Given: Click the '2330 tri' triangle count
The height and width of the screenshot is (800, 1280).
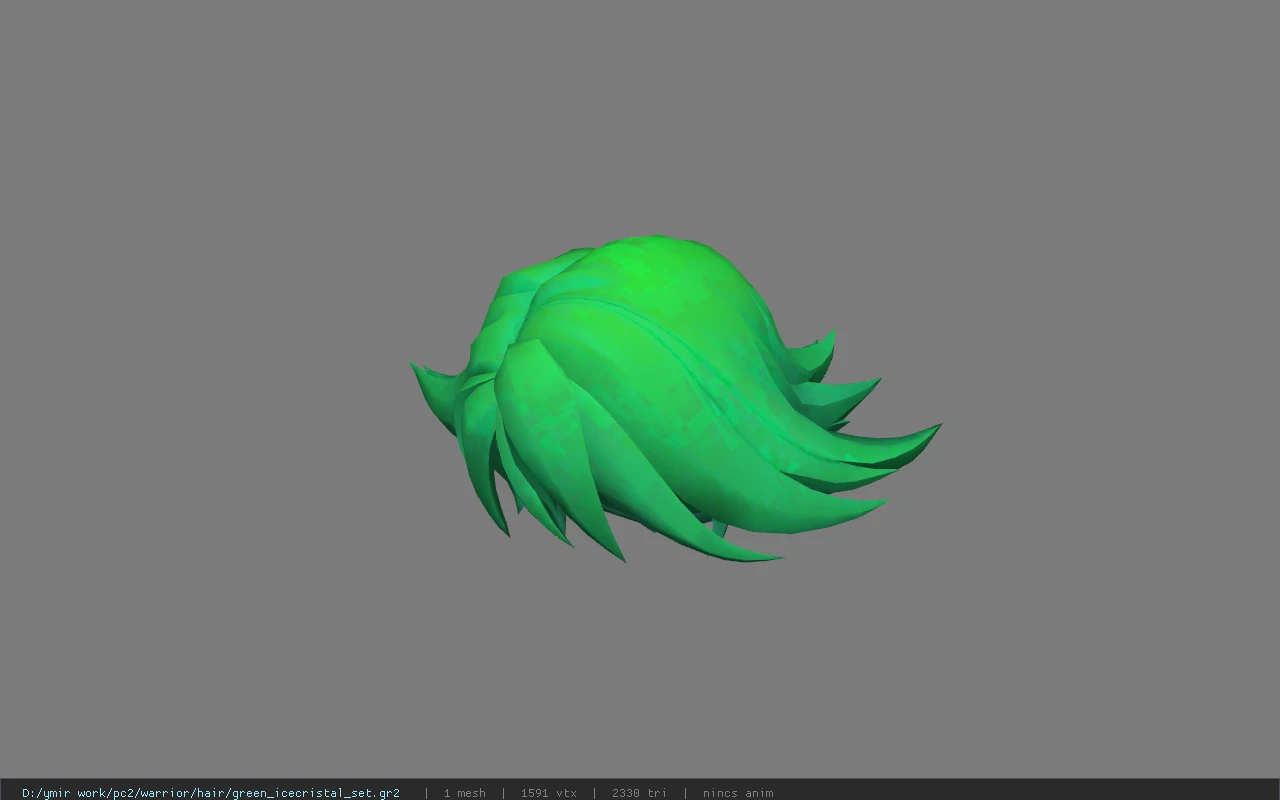Looking at the screenshot, I should (x=639, y=793).
